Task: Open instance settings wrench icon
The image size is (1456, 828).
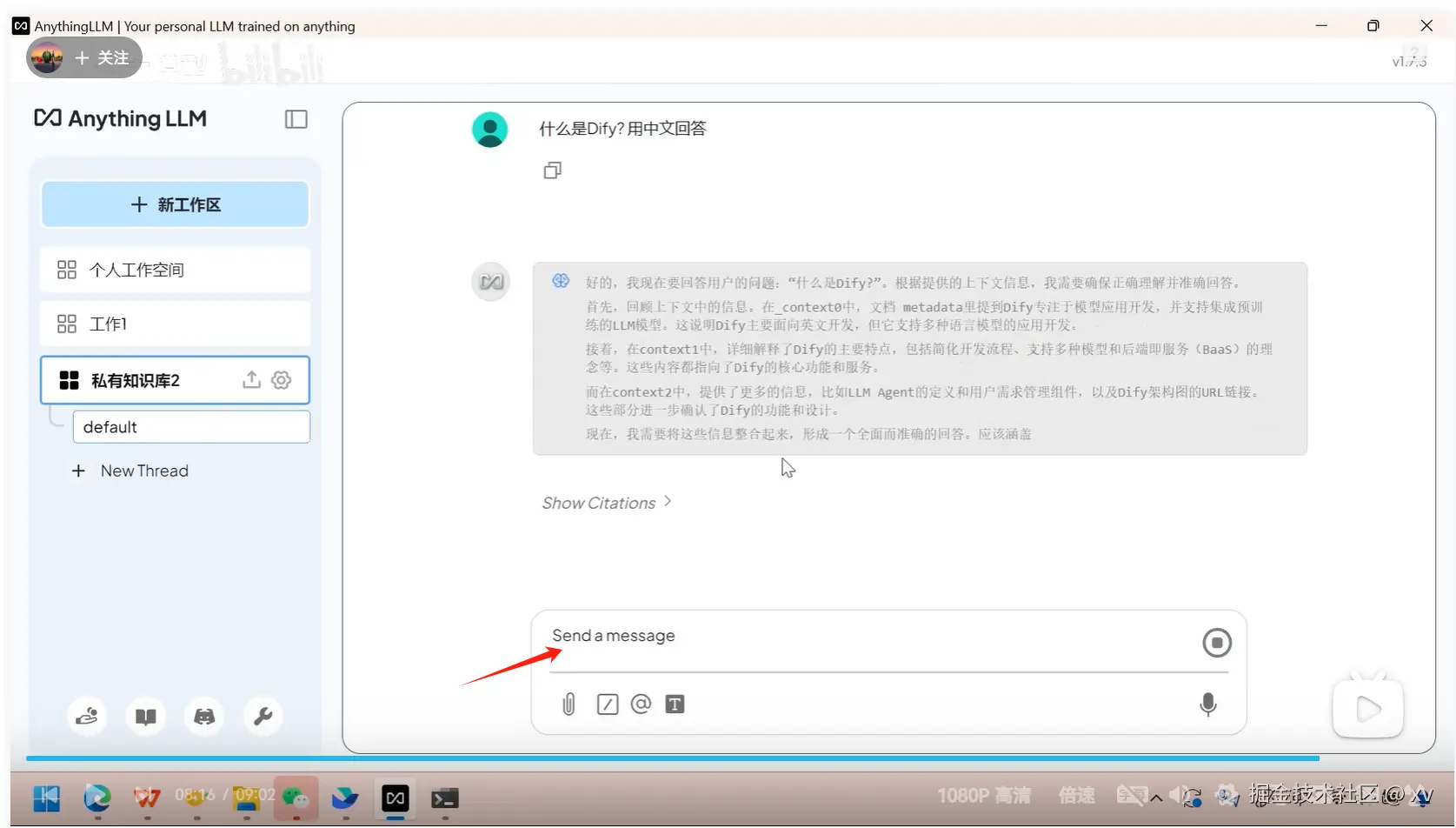Action: coord(263,716)
